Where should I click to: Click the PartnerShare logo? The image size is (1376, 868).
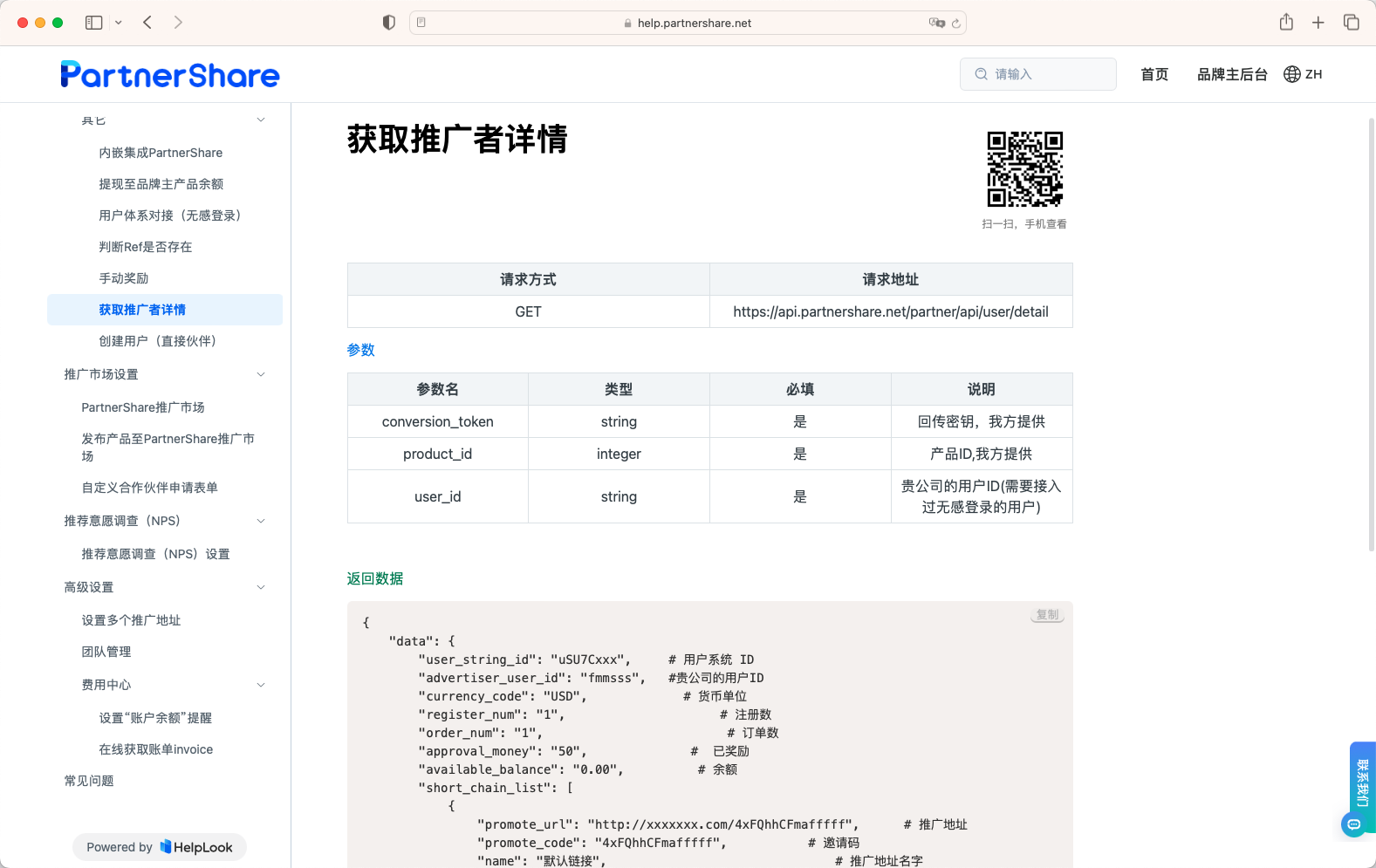(x=170, y=75)
